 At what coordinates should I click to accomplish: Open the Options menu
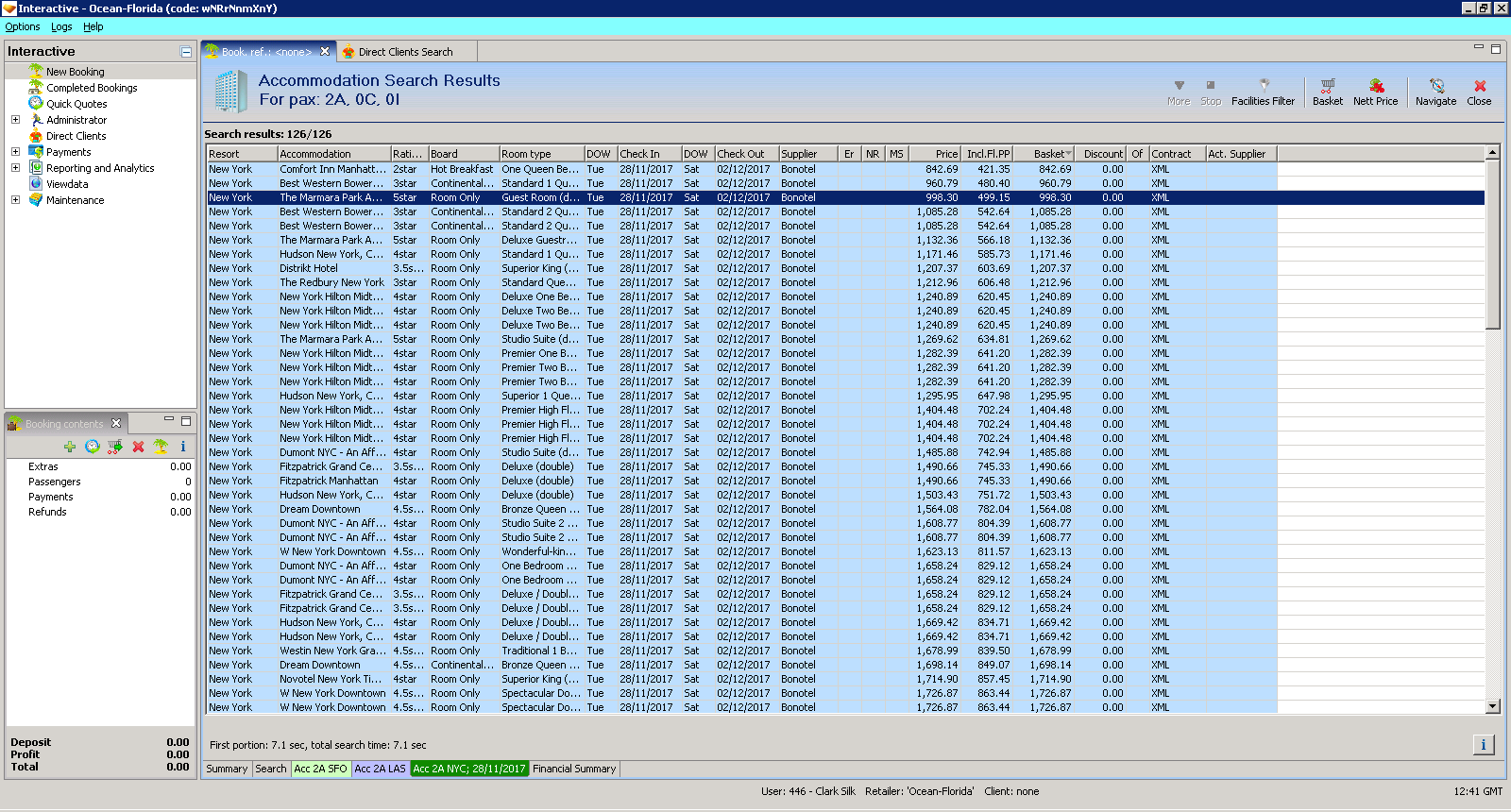(23, 26)
